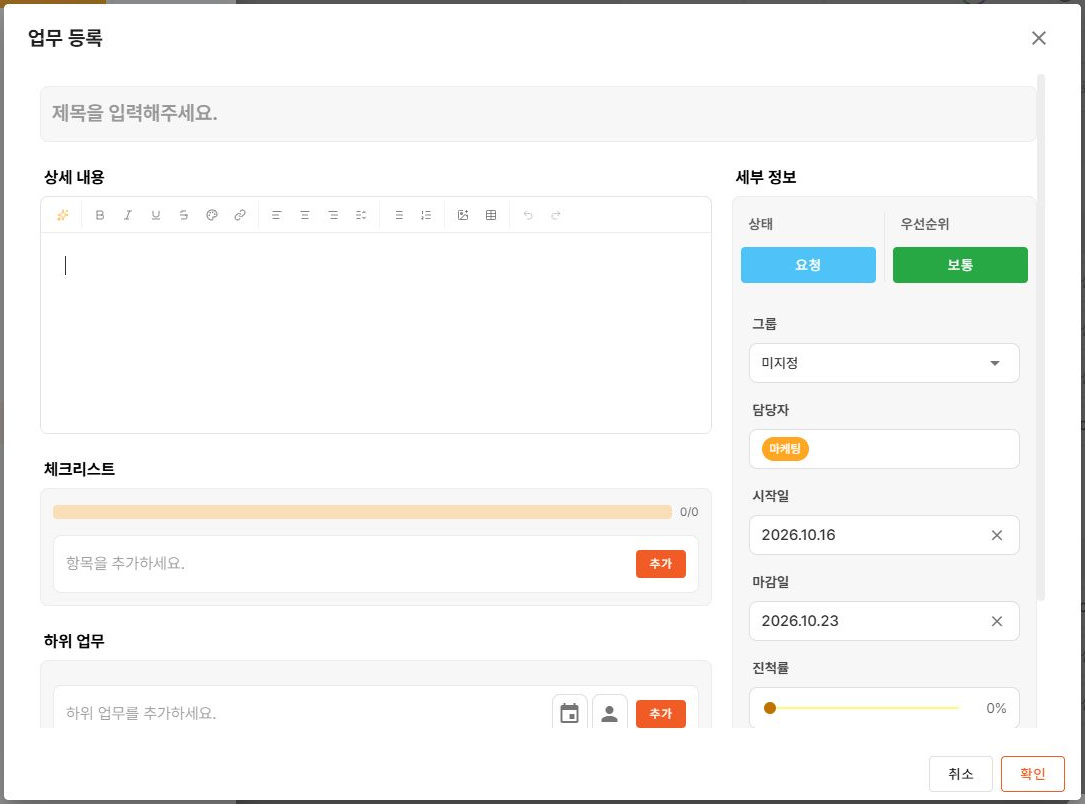Apply italic formatting
Viewport: 1085px width, 804px height.
click(128, 215)
